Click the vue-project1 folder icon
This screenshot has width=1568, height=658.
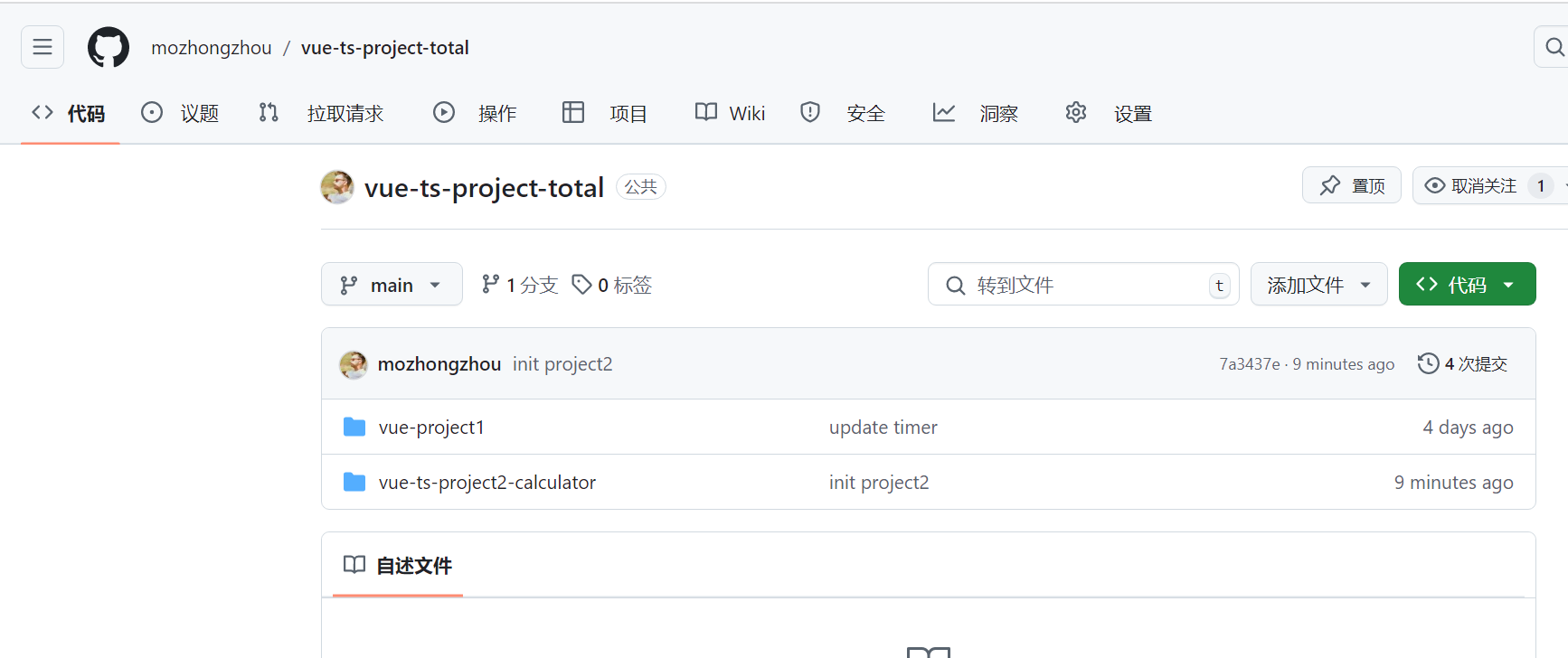tap(354, 427)
